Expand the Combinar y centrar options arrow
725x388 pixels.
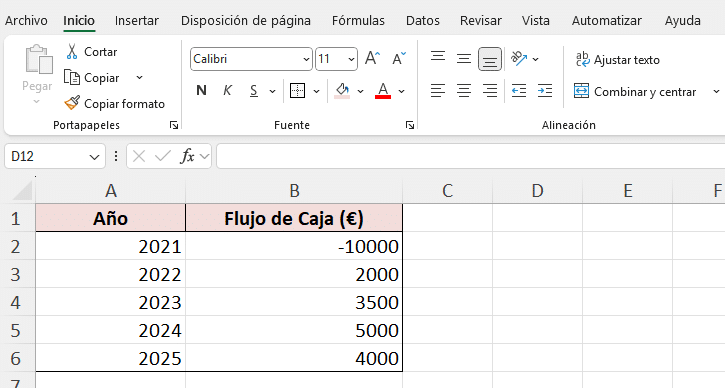click(716, 92)
